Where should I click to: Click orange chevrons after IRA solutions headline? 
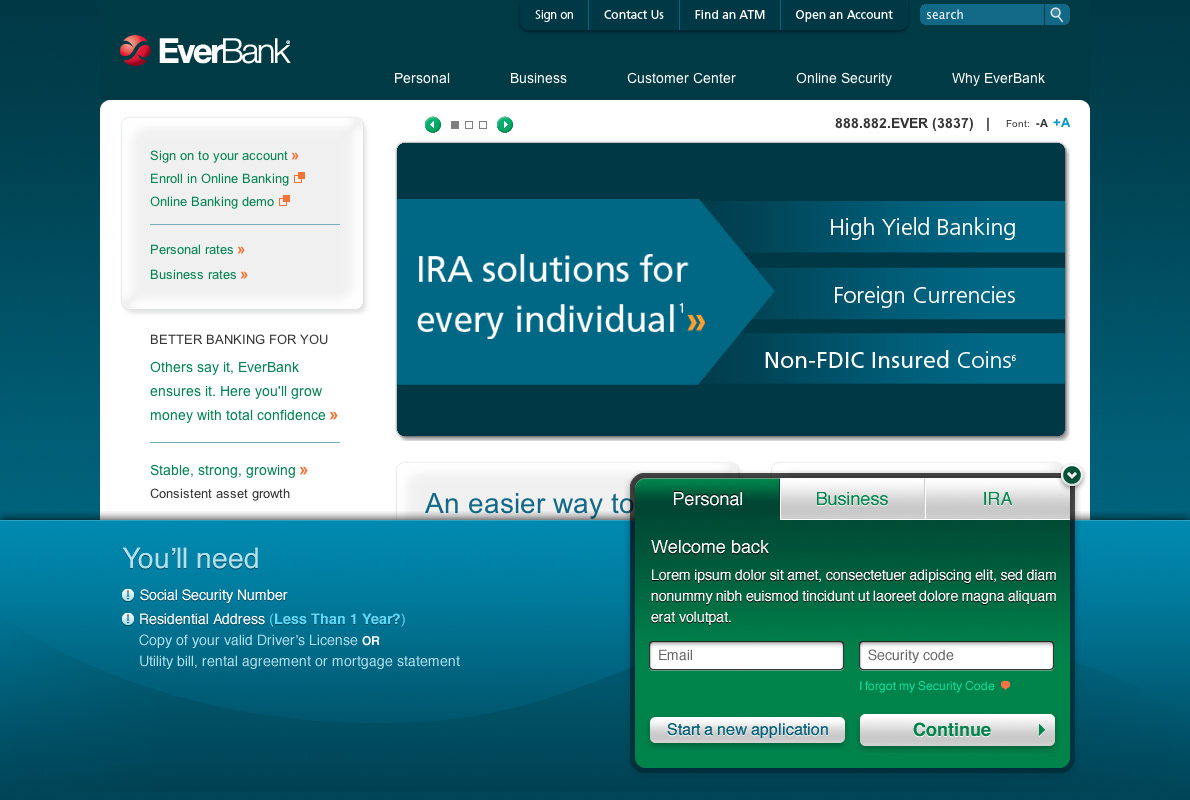(x=697, y=322)
